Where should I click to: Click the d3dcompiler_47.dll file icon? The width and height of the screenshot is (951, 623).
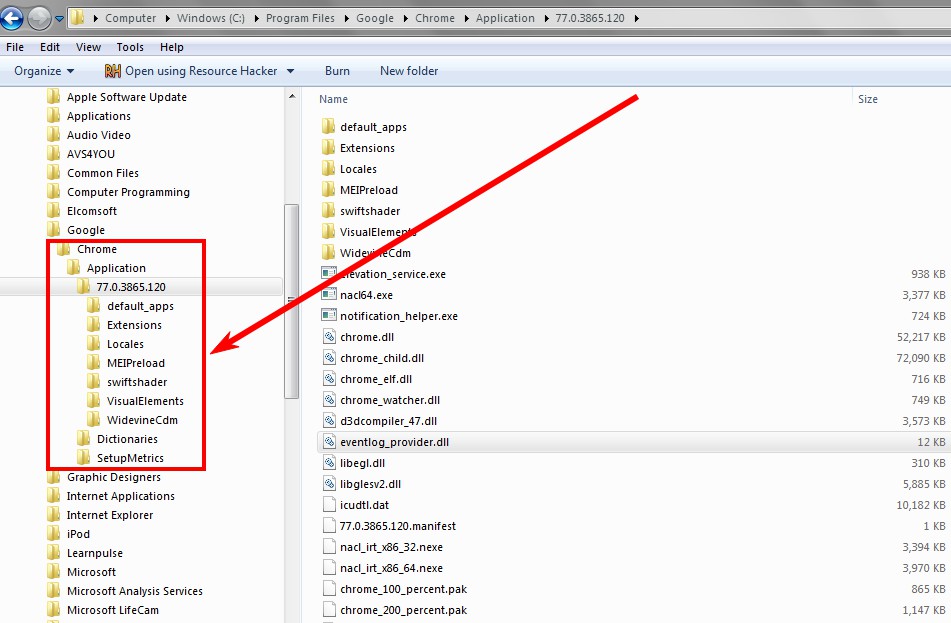(x=329, y=420)
